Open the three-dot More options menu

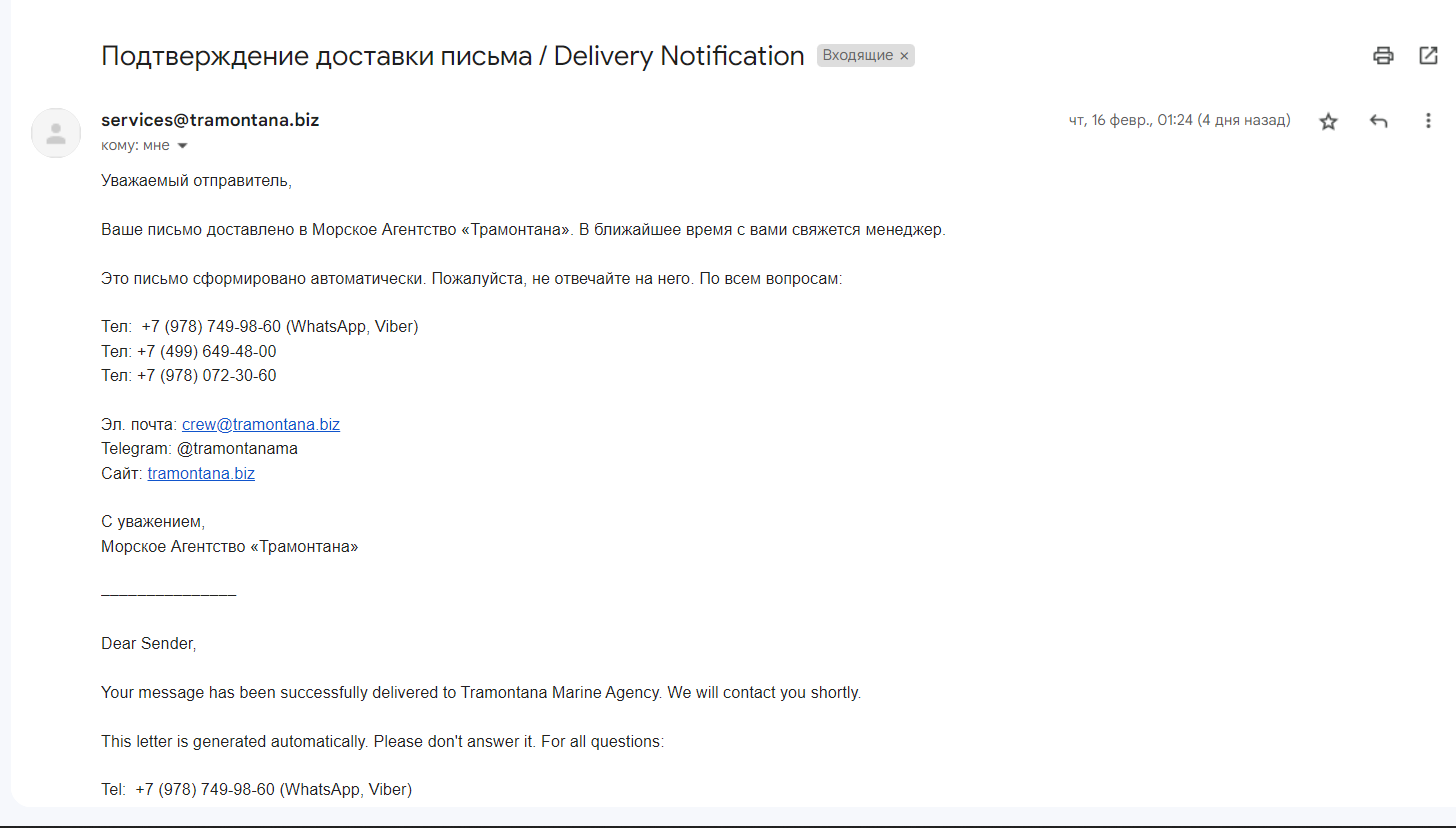point(1428,121)
